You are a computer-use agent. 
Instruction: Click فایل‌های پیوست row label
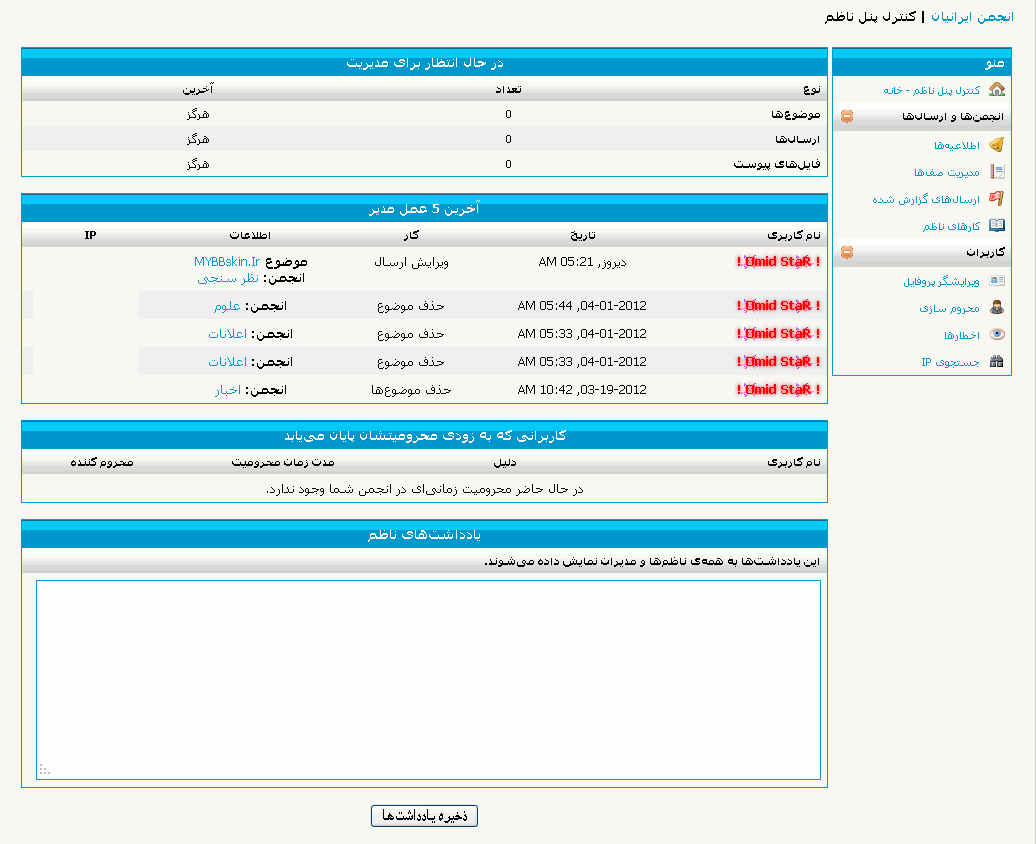[777, 164]
